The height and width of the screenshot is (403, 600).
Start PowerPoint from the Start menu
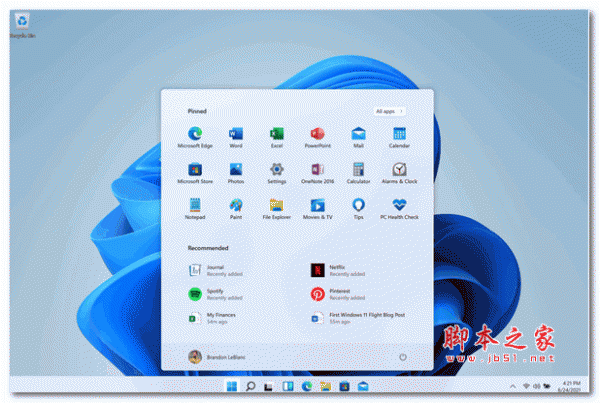(x=318, y=135)
